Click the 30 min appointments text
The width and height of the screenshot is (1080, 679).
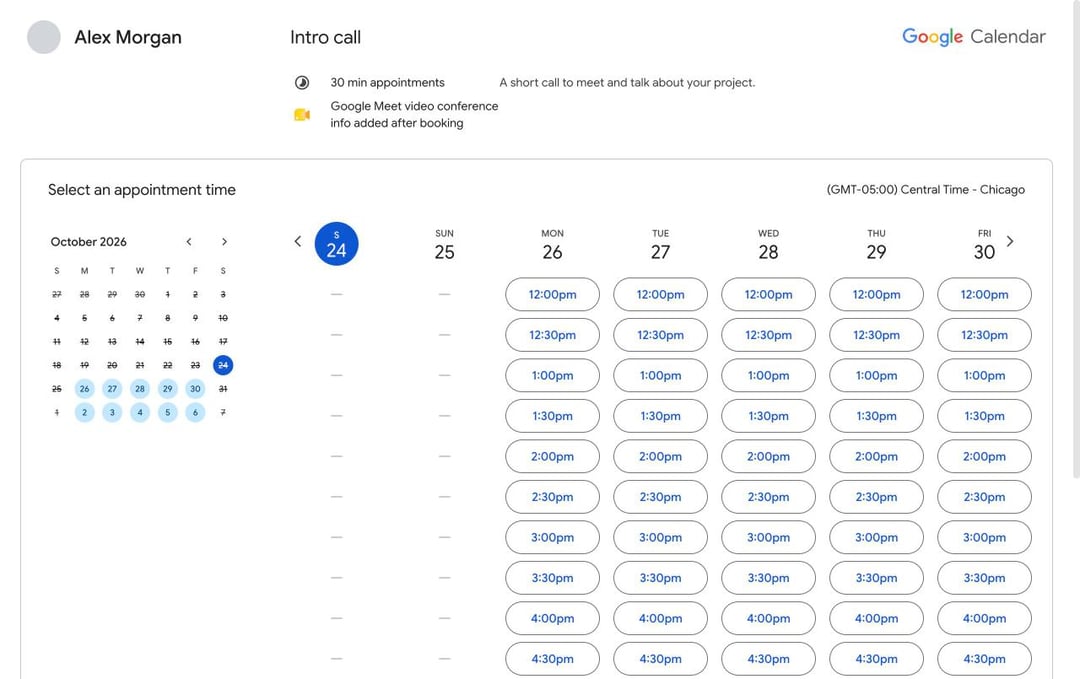[387, 83]
